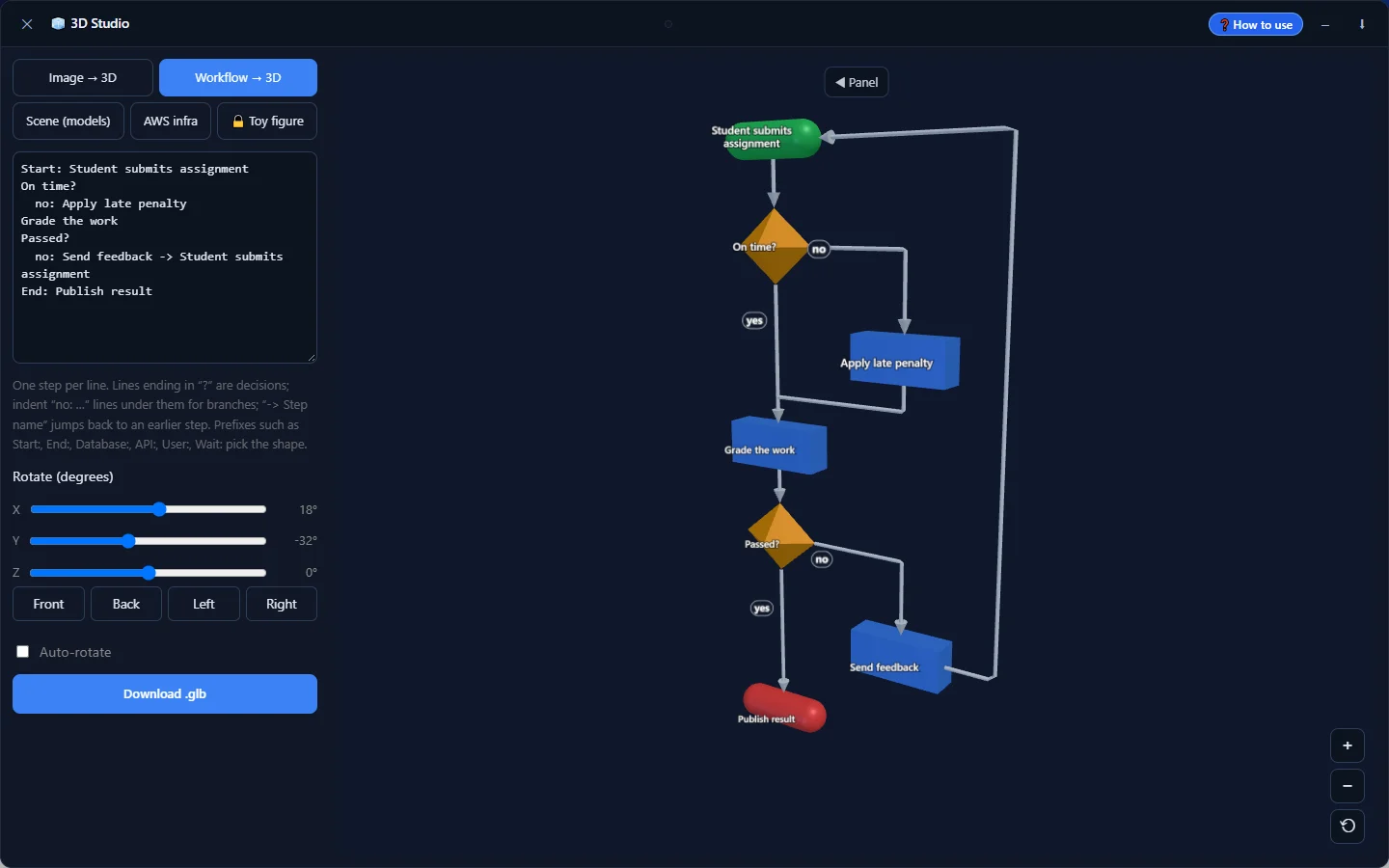Viewport: 1389px width, 868px height.
Task: Collapse the side Panel with toggle button
Action: click(x=857, y=82)
